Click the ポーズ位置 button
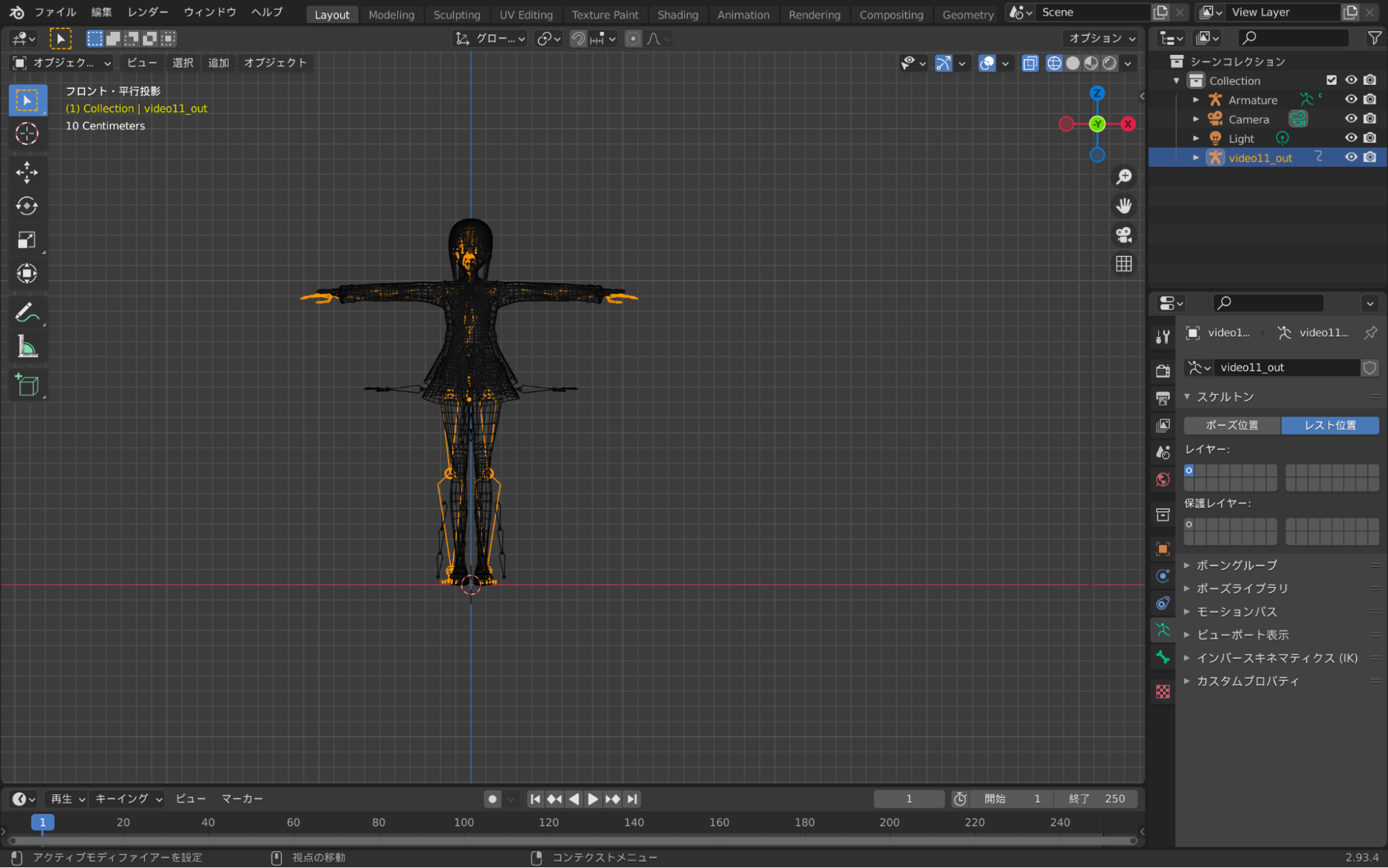Image resolution: width=1388 pixels, height=868 pixels. (1232, 425)
